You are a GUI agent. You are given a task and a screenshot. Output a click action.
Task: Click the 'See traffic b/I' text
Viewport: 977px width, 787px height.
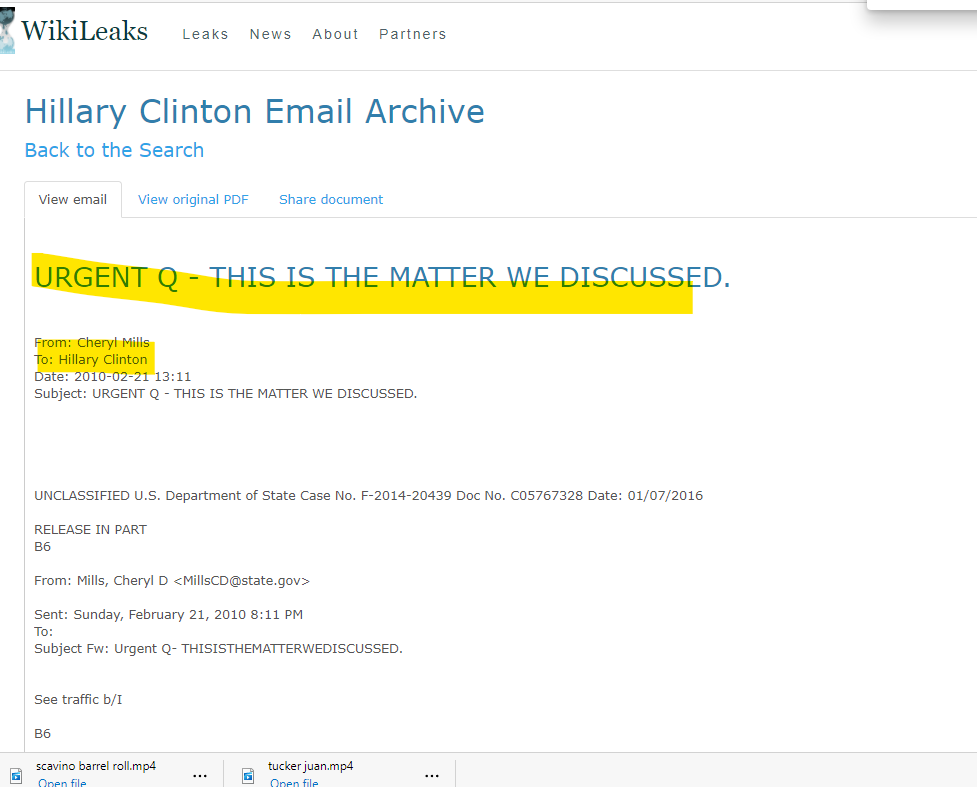tap(78, 700)
